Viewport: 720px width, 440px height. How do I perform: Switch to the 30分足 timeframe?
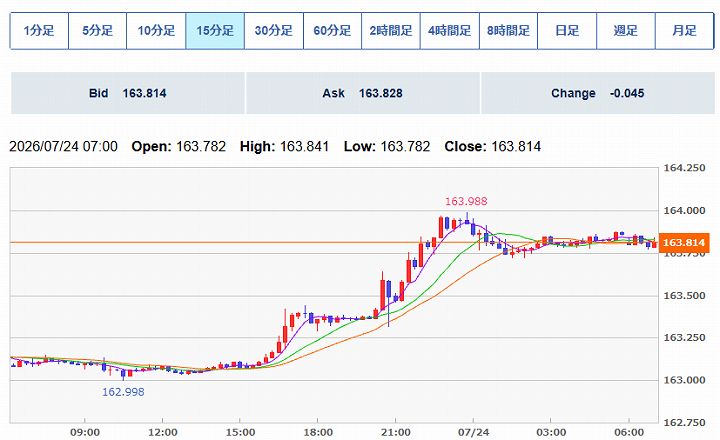tap(274, 31)
